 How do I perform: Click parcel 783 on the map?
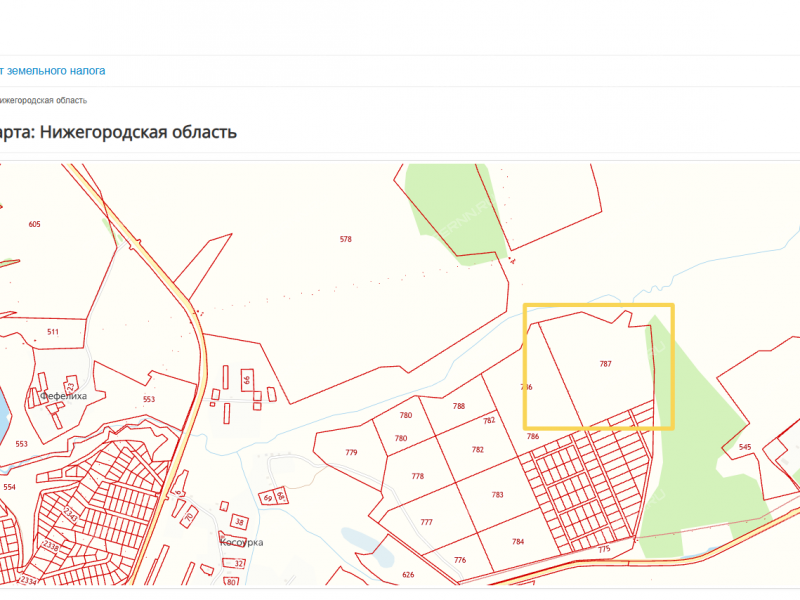click(x=498, y=495)
